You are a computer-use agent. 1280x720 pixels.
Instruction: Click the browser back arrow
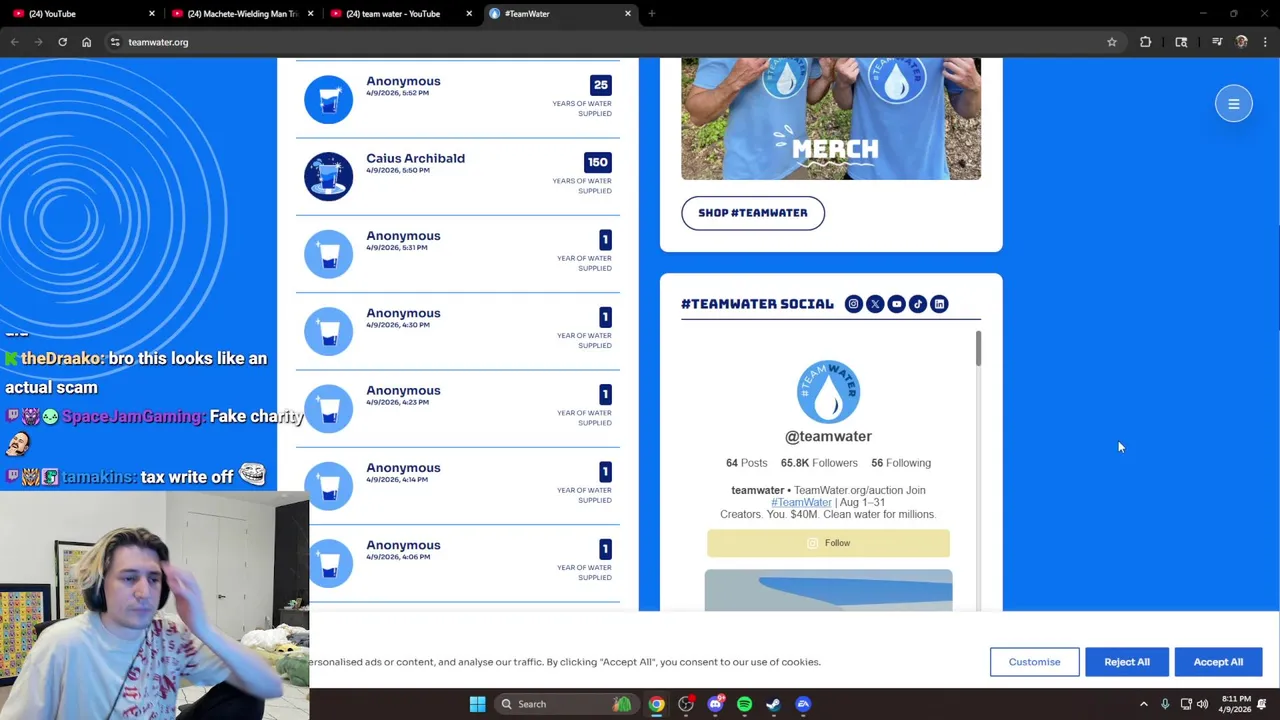tap(14, 42)
